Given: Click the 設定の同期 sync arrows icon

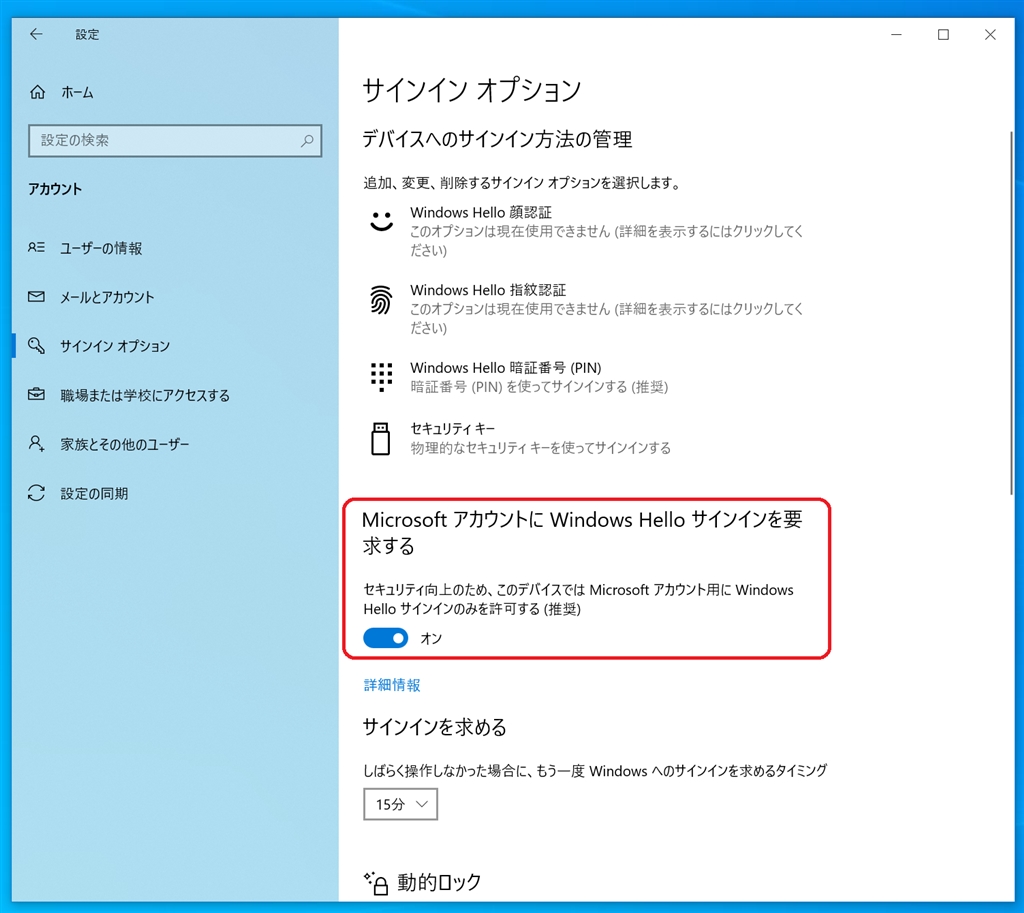Looking at the screenshot, I should (37, 493).
